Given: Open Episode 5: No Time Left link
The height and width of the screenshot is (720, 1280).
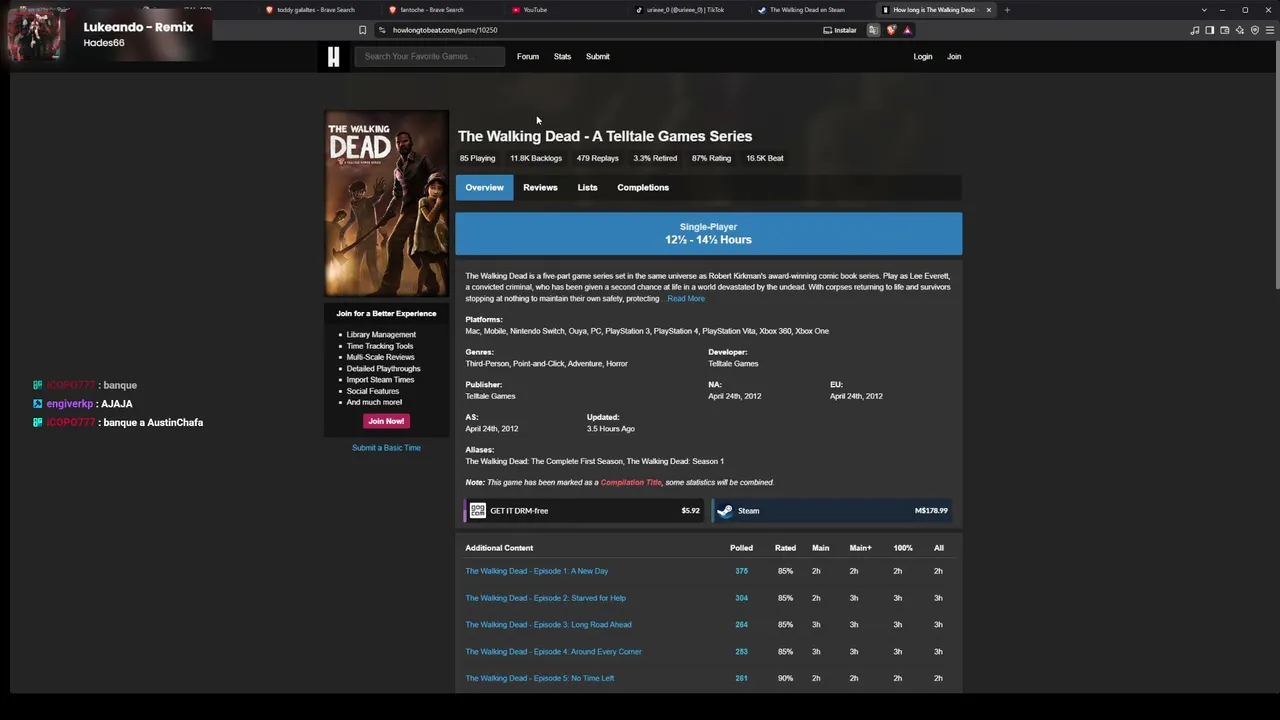Looking at the screenshot, I should [540, 678].
